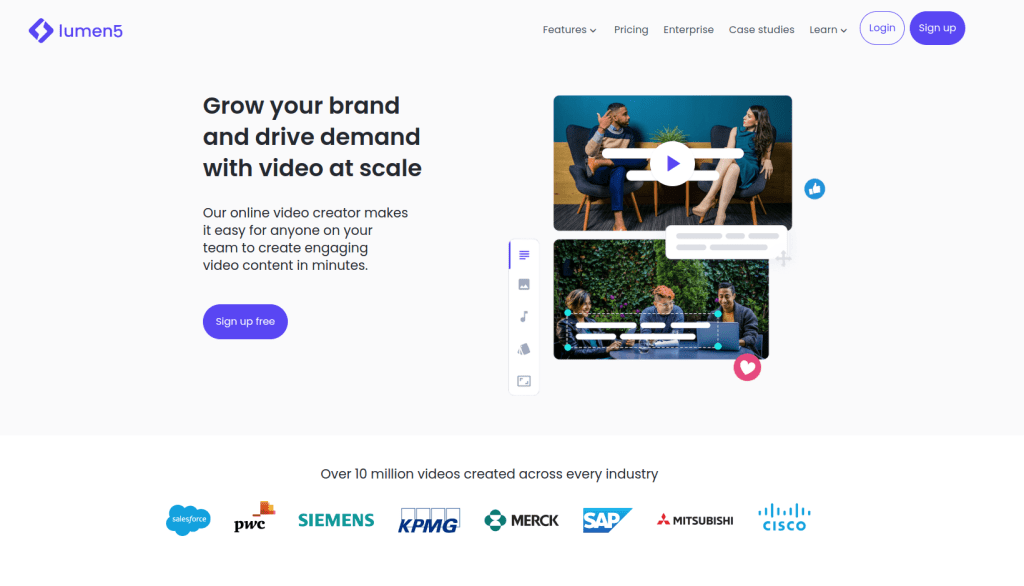Click the pink heart icon
This screenshot has height=586, width=1024.
747,367
